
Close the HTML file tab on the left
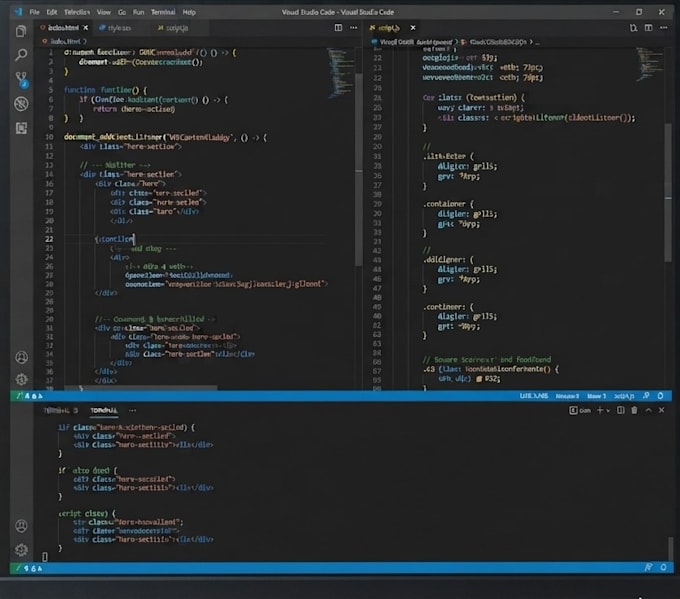(85, 28)
